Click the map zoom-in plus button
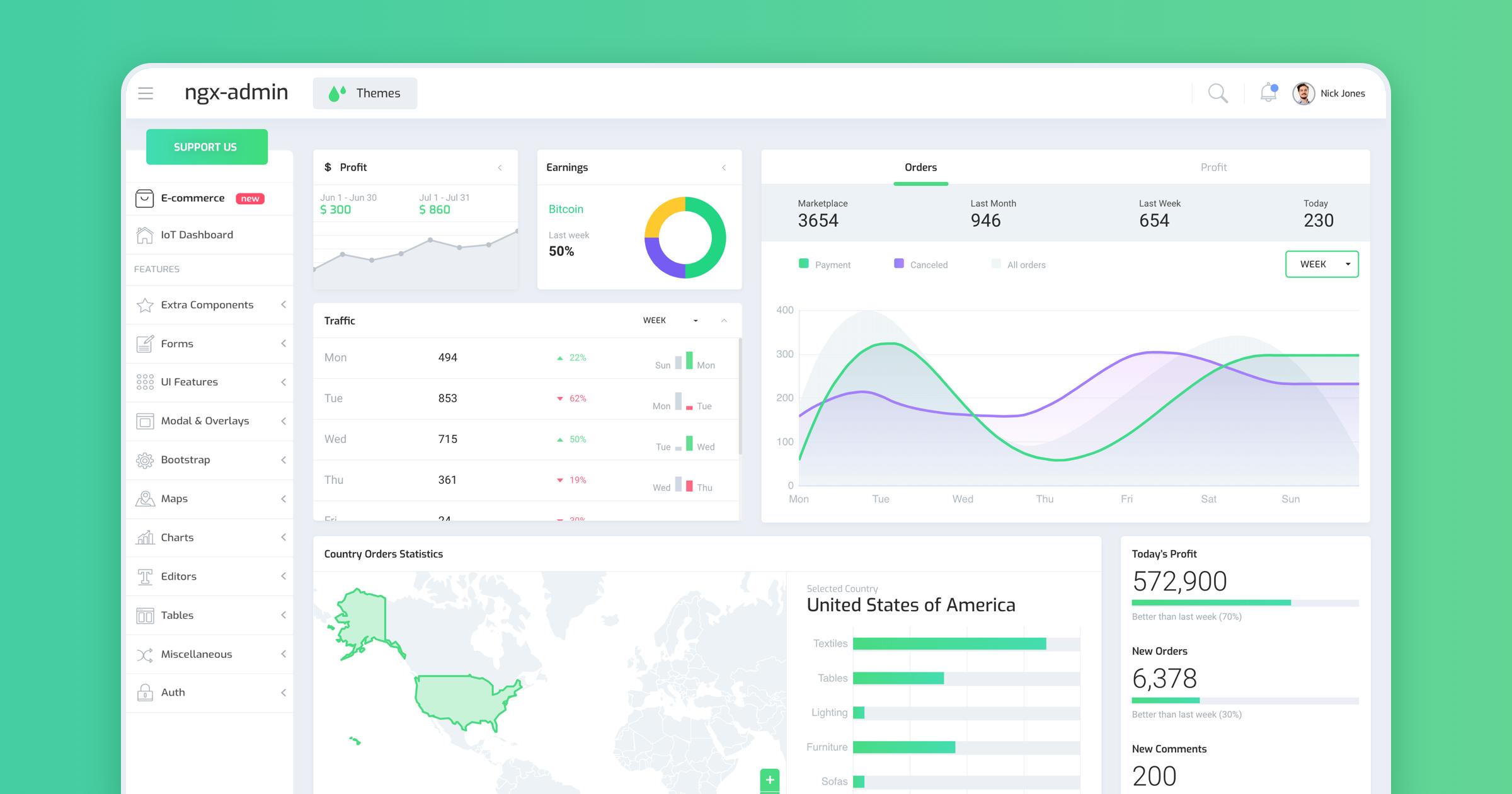 769,780
